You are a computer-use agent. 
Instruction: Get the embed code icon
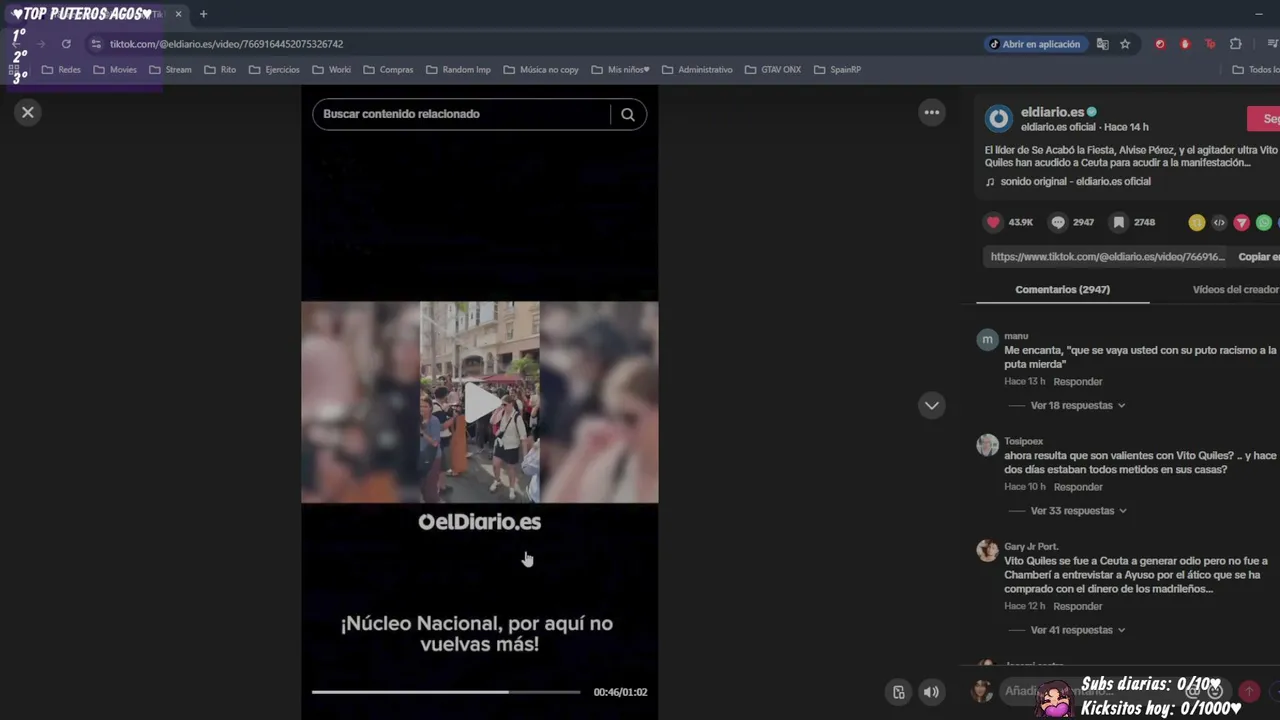click(1219, 223)
